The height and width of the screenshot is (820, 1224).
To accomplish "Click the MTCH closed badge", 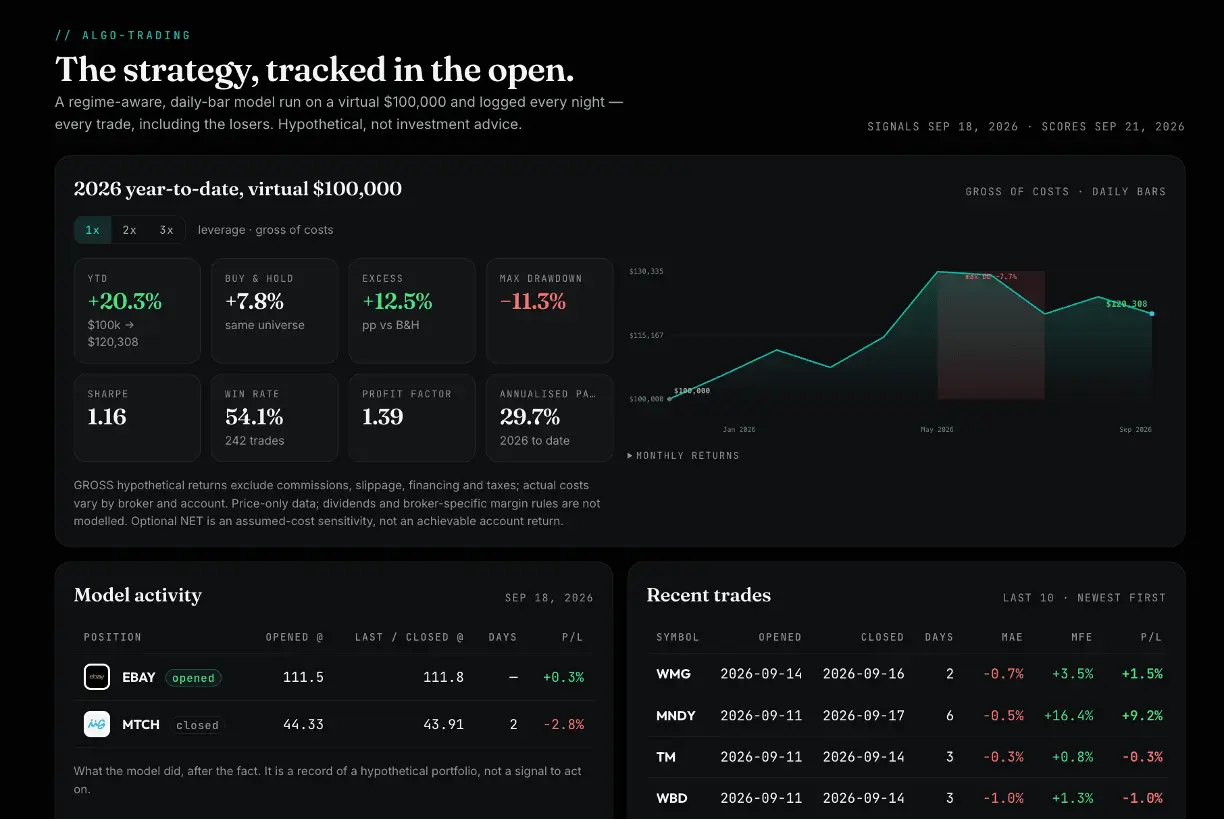I will 197,725.
